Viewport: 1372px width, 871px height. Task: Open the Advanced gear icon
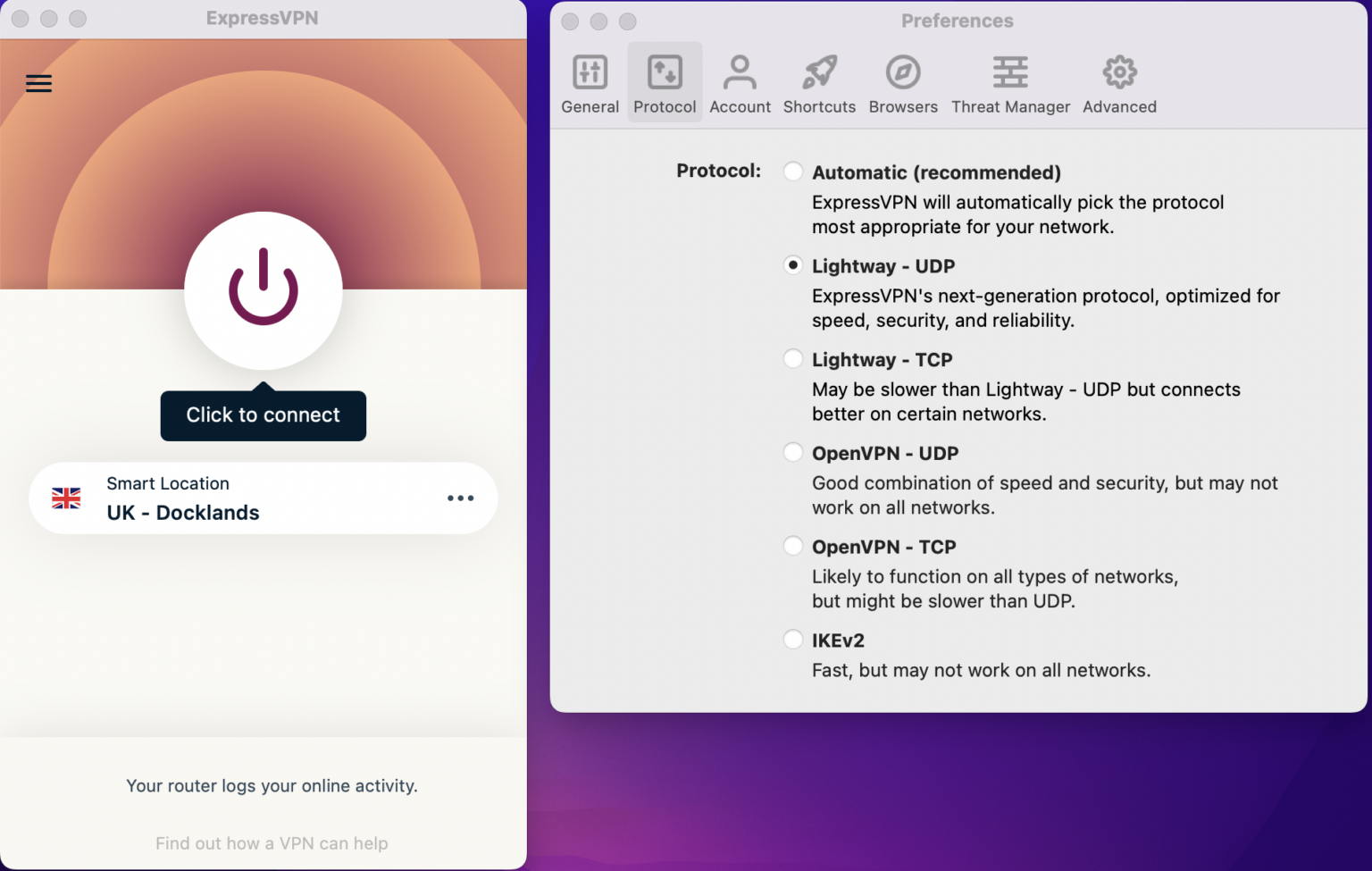coord(1119,73)
